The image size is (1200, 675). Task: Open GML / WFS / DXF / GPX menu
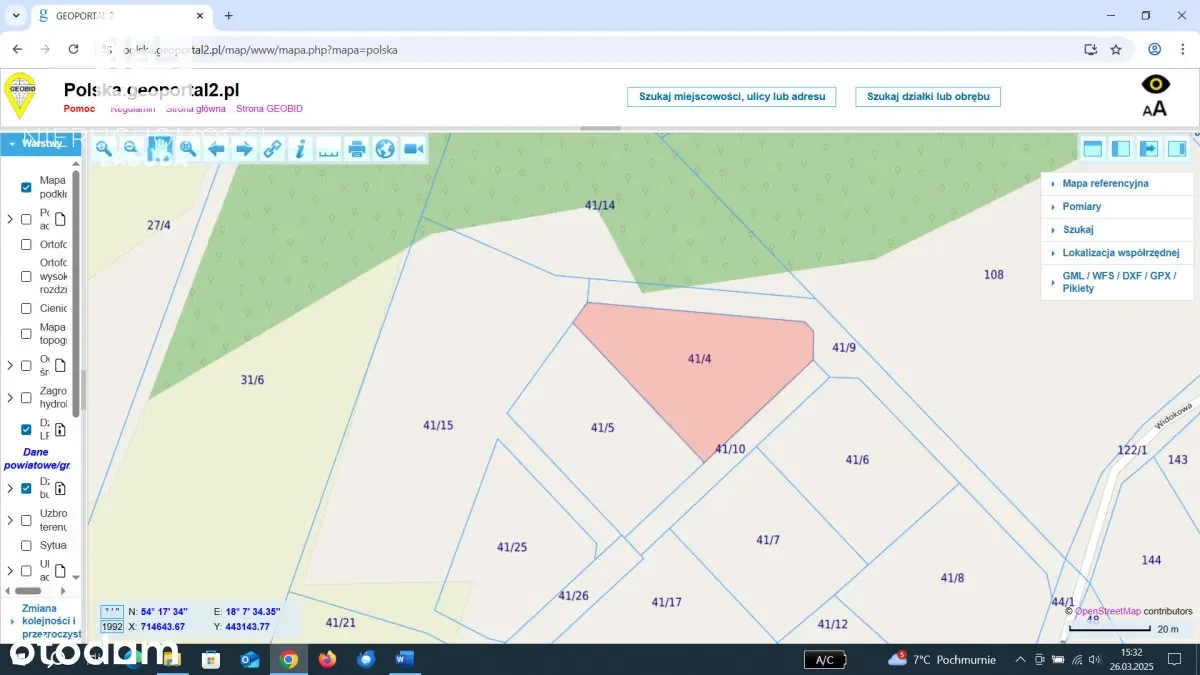pos(1118,281)
